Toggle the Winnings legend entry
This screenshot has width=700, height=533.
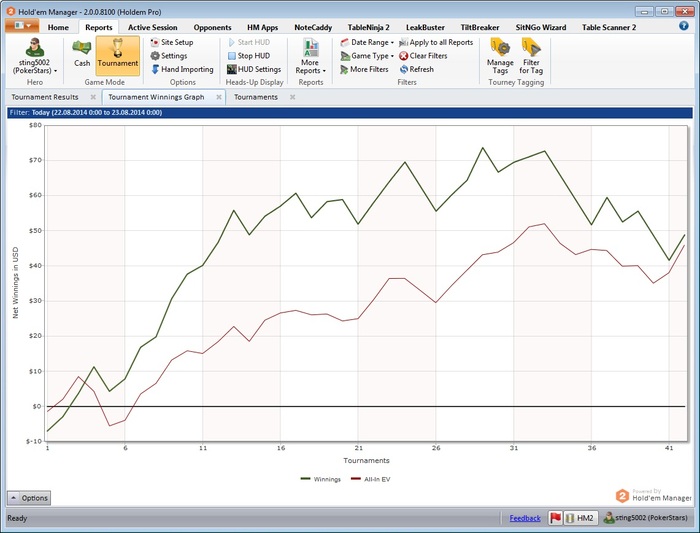pos(321,479)
